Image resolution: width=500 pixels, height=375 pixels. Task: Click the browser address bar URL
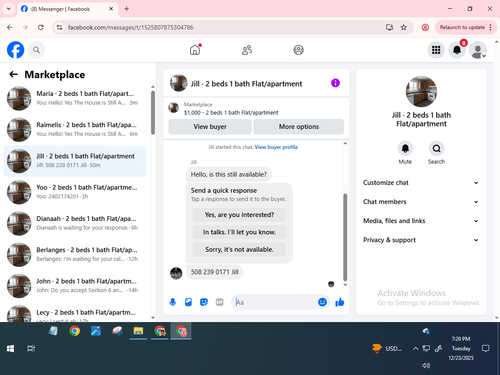tap(130, 27)
